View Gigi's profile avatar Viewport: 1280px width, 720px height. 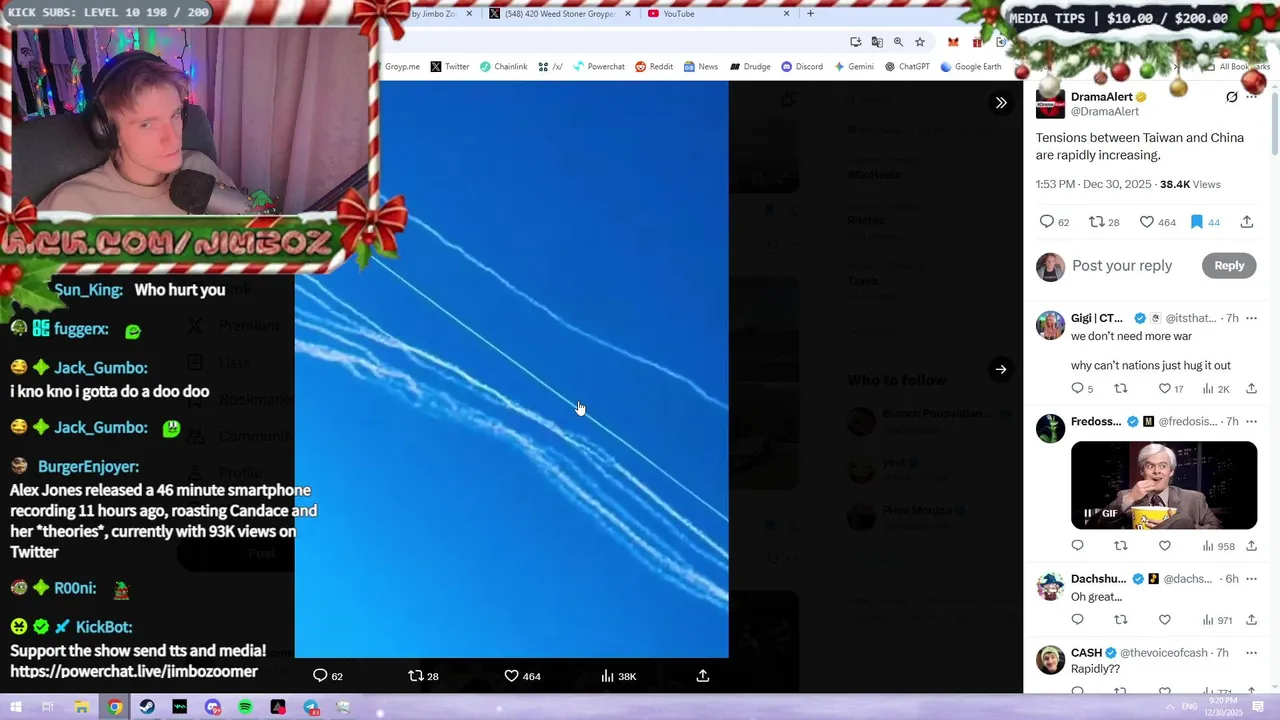click(1050, 325)
